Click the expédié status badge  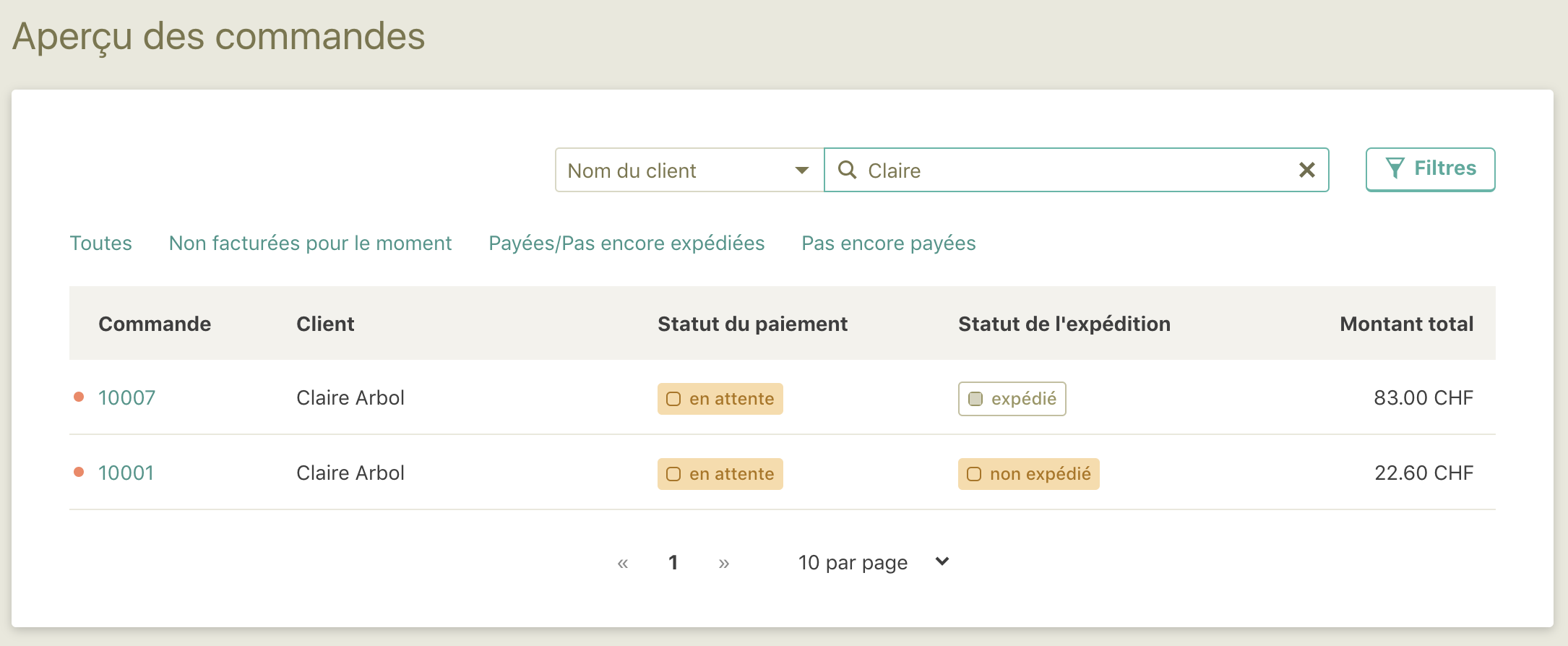coord(1012,399)
